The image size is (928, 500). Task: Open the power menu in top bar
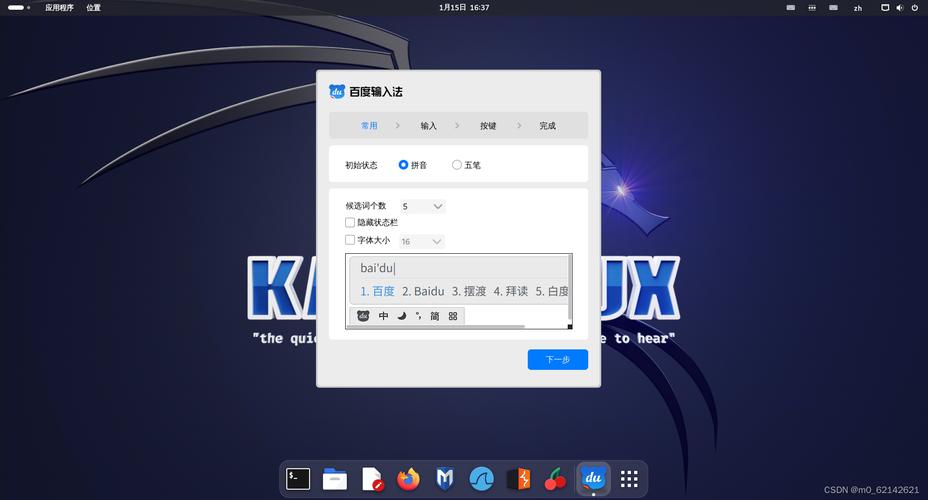[x=914, y=8]
